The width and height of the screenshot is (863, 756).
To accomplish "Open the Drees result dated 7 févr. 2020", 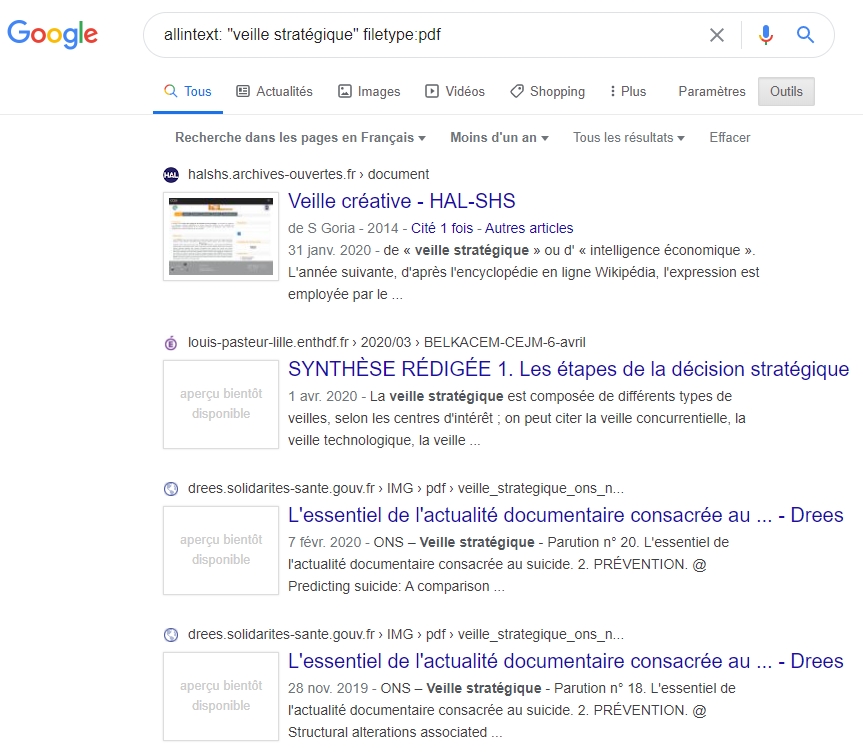I will coord(565,515).
